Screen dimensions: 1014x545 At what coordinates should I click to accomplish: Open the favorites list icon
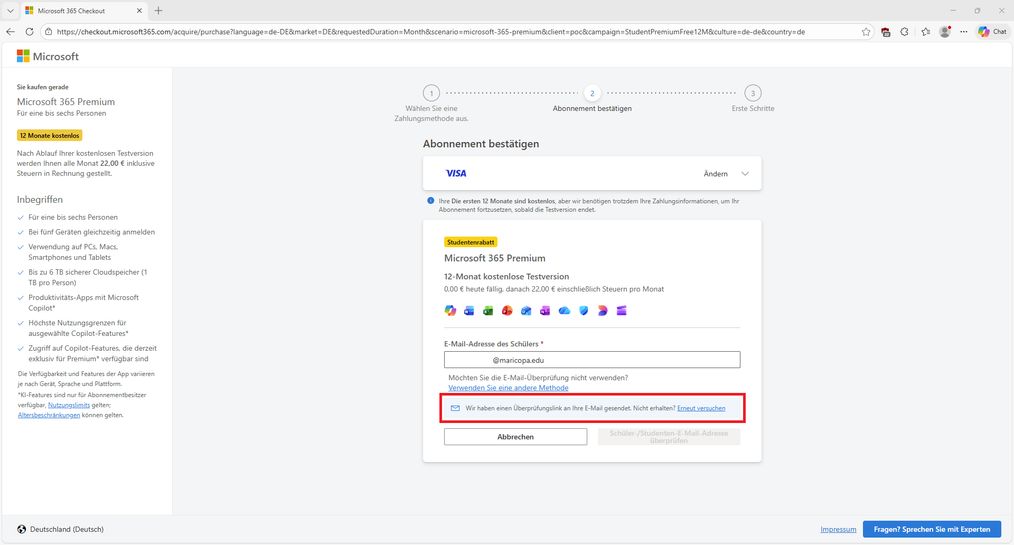[x=925, y=32]
